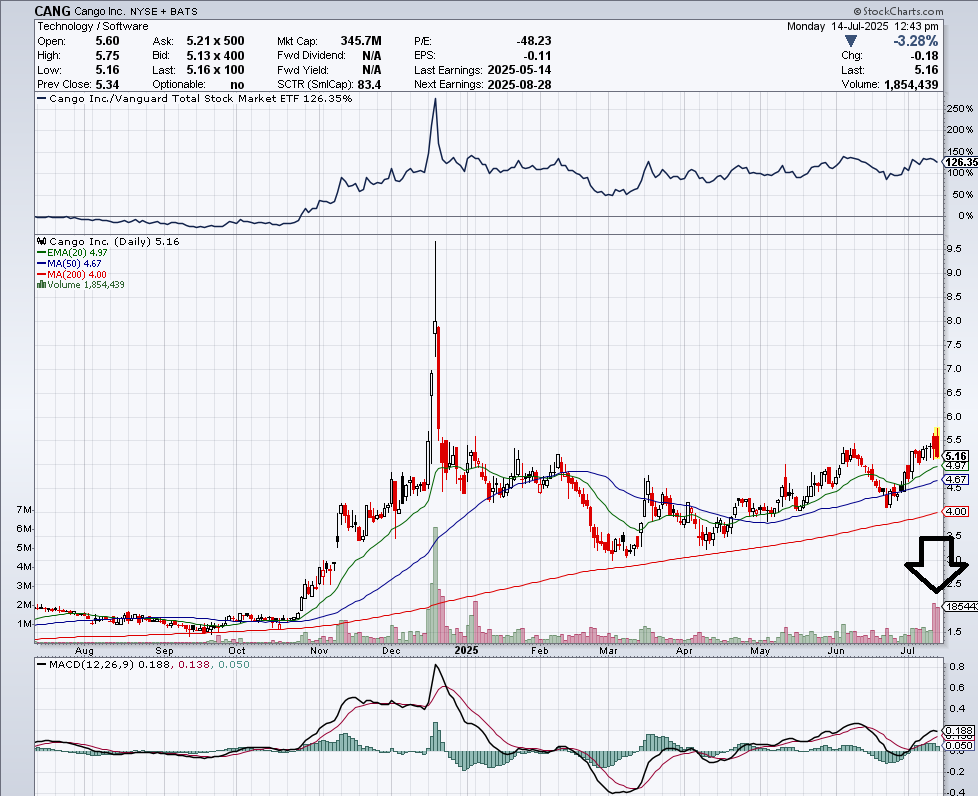The height and width of the screenshot is (796, 978).
Task: Click the date 'Monday 14-Jul-2025 12:43 pm'
Action: tap(863, 26)
